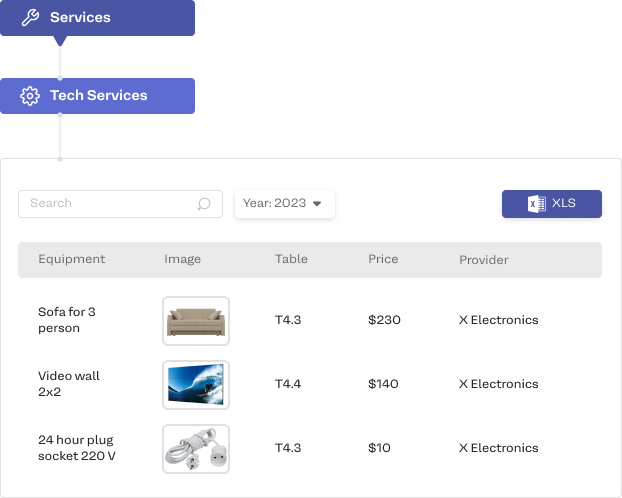Click the Year dropdown caret arrow

coord(317,204)
